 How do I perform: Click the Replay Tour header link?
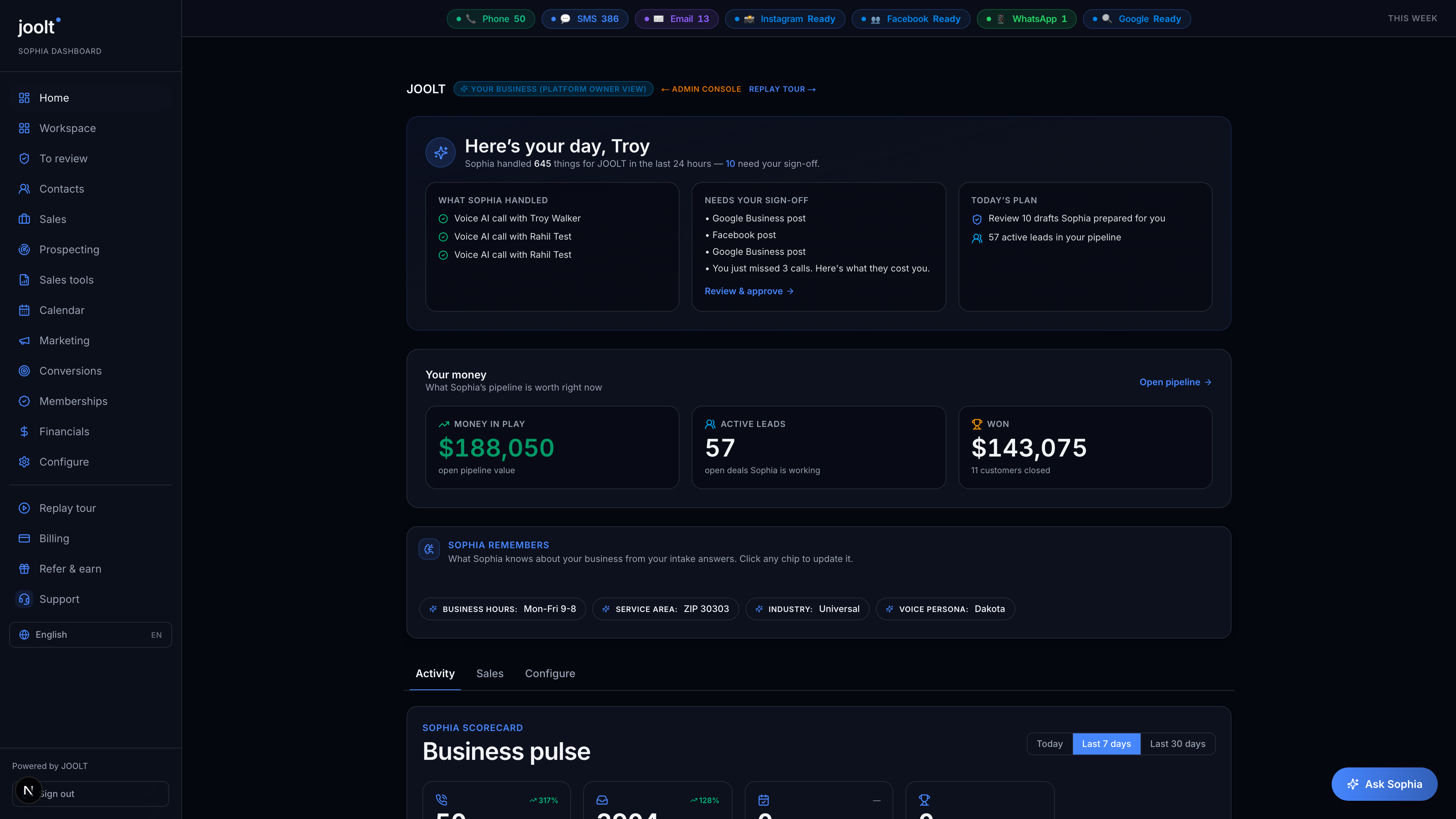pyautogui.click(x=782, y=89)
